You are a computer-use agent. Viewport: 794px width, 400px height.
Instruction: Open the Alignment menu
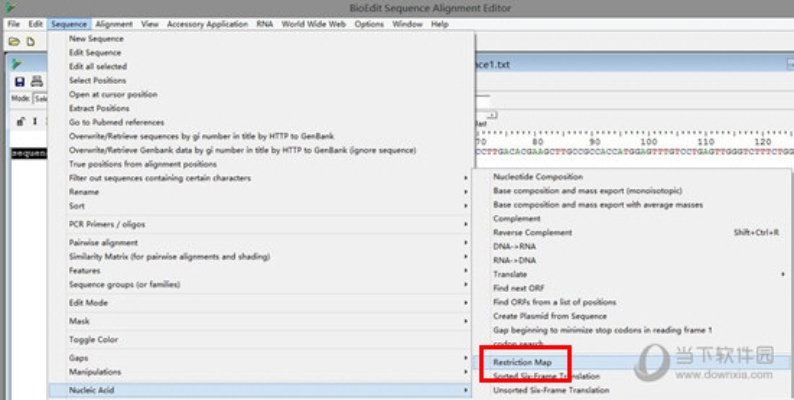point(114,24)
